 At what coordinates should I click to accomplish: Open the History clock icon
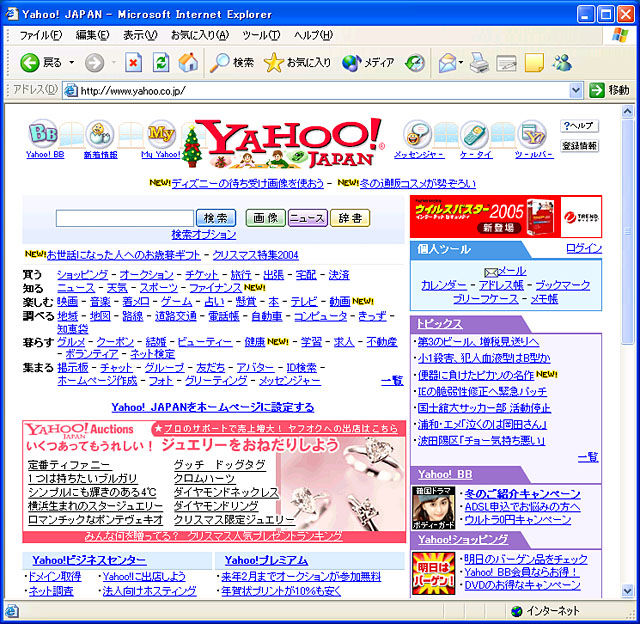pyautogui.click(x=415, y=63)
